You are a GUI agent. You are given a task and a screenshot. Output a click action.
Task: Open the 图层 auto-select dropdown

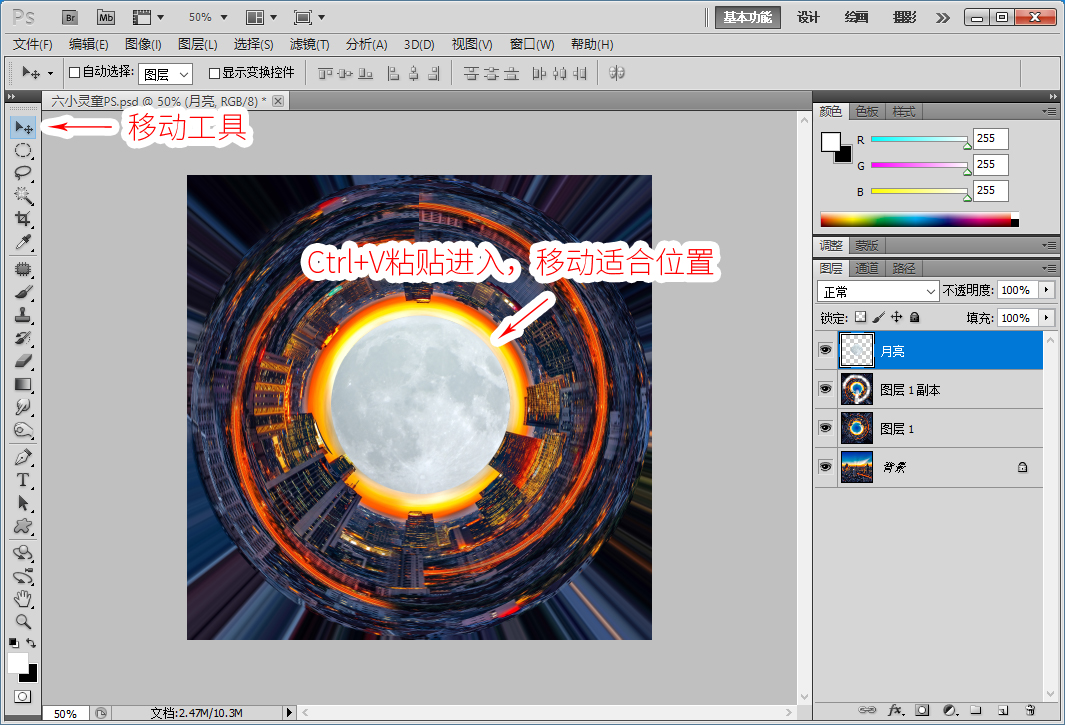166,73
